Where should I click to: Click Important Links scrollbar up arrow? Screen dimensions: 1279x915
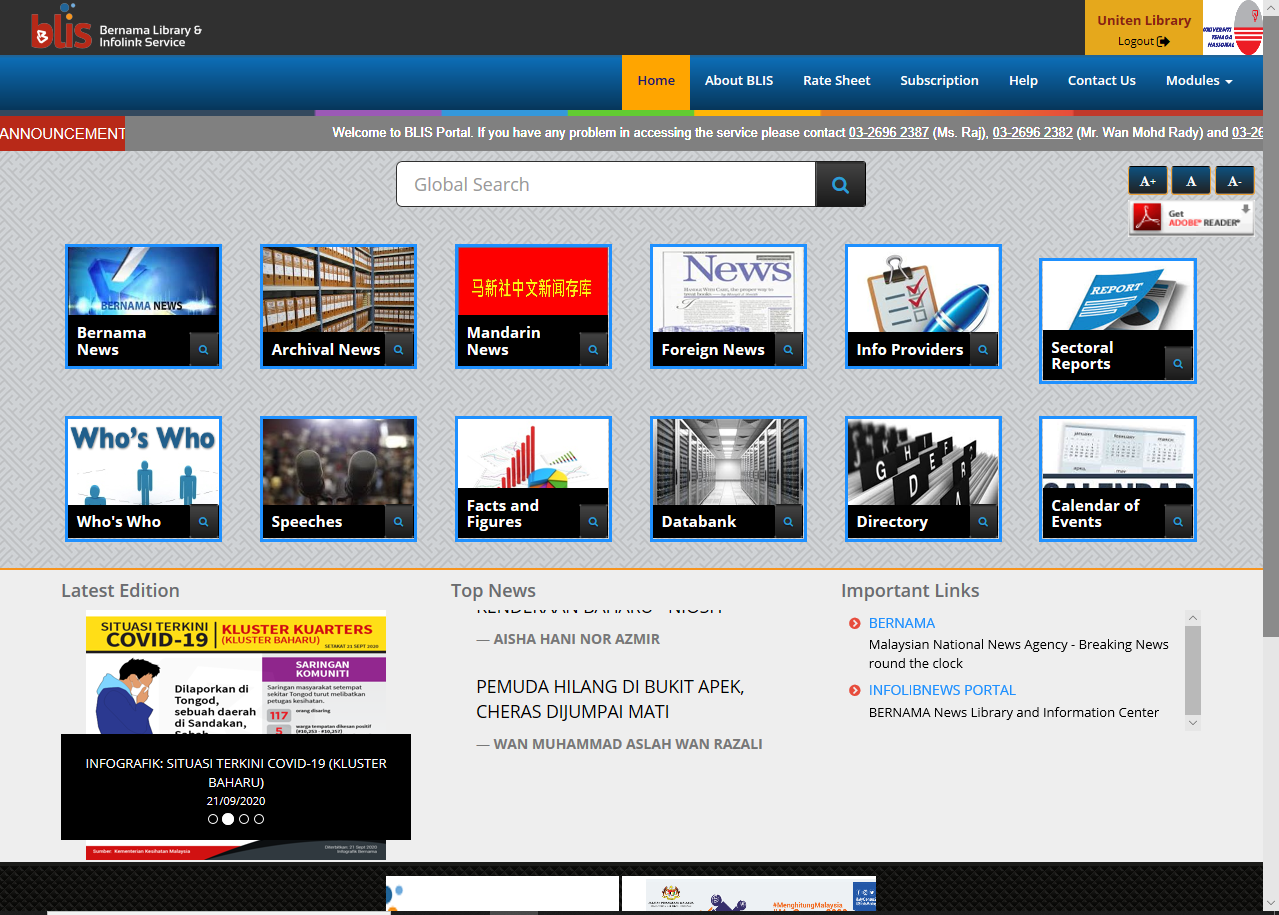coord(1192,618)
